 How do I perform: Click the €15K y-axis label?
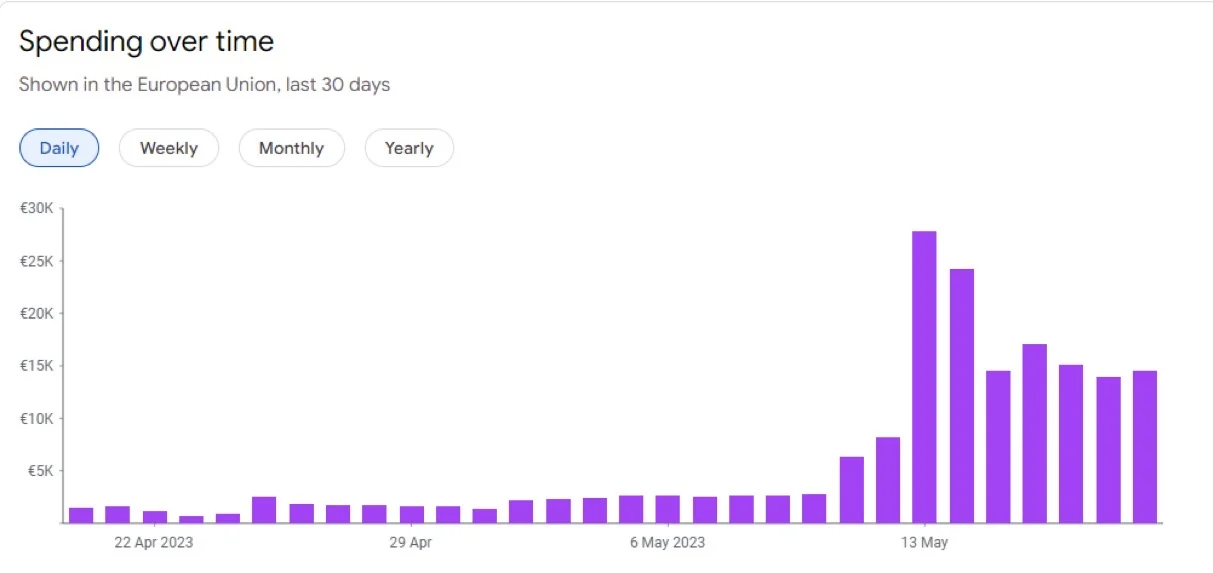[36, 366]
